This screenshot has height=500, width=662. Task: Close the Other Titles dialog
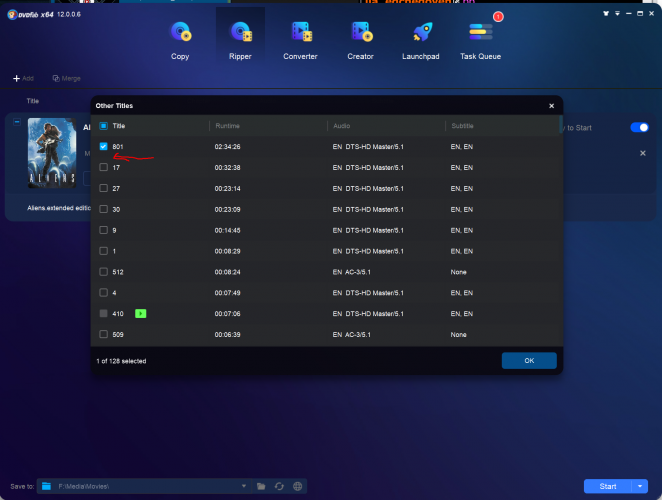[x=551, y=105]
